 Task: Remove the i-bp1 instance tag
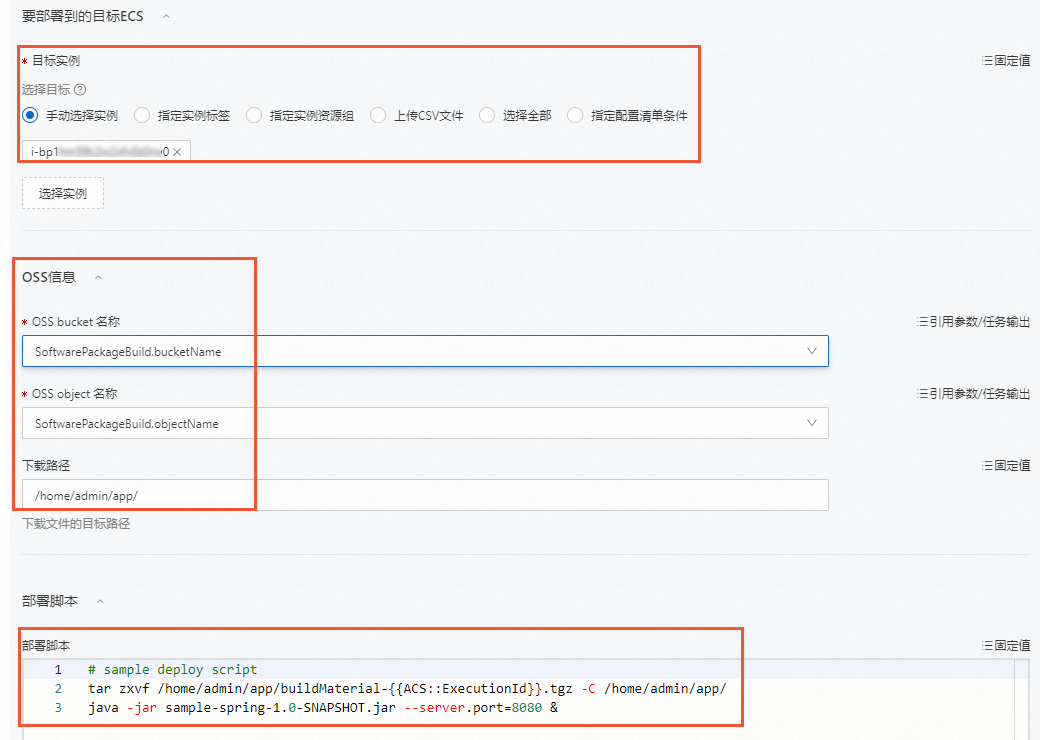tap(177, 152)
